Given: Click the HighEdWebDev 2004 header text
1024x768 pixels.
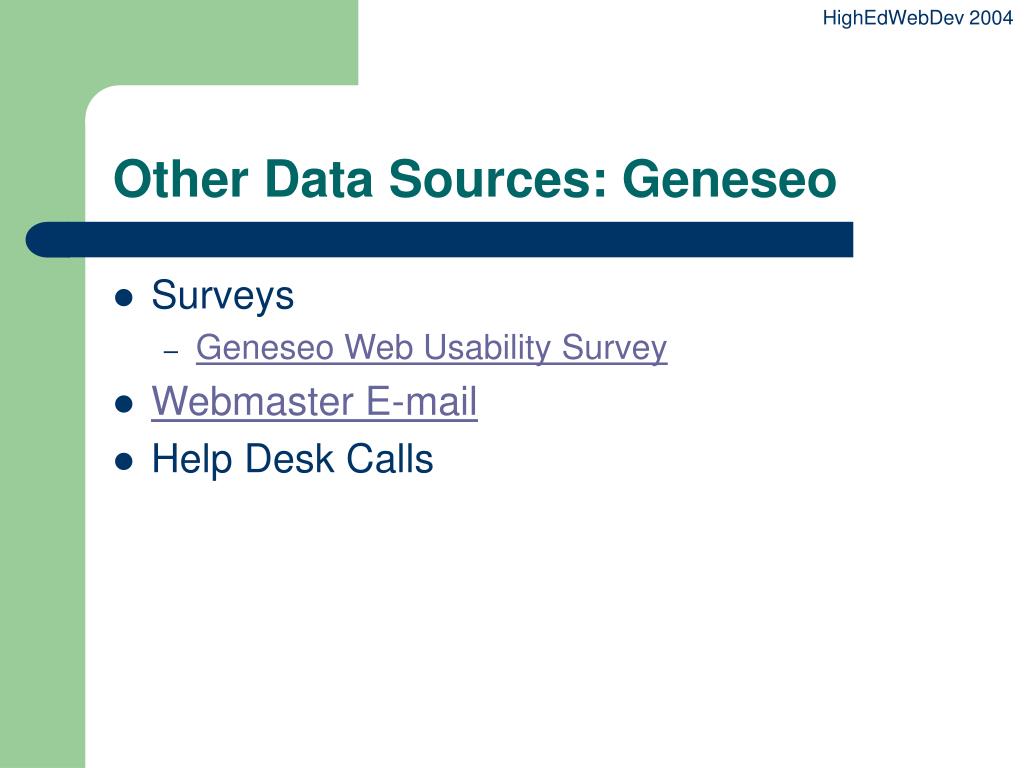Looking at the screenshot, I should (x=918, y=18).
